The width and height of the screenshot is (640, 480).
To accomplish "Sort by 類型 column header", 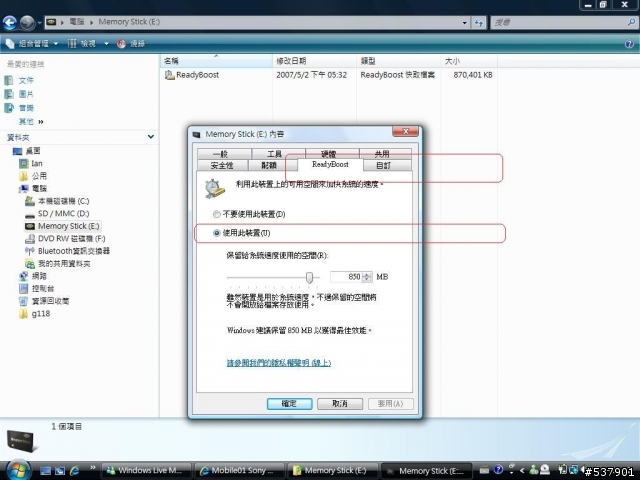I will pos(398,61).
